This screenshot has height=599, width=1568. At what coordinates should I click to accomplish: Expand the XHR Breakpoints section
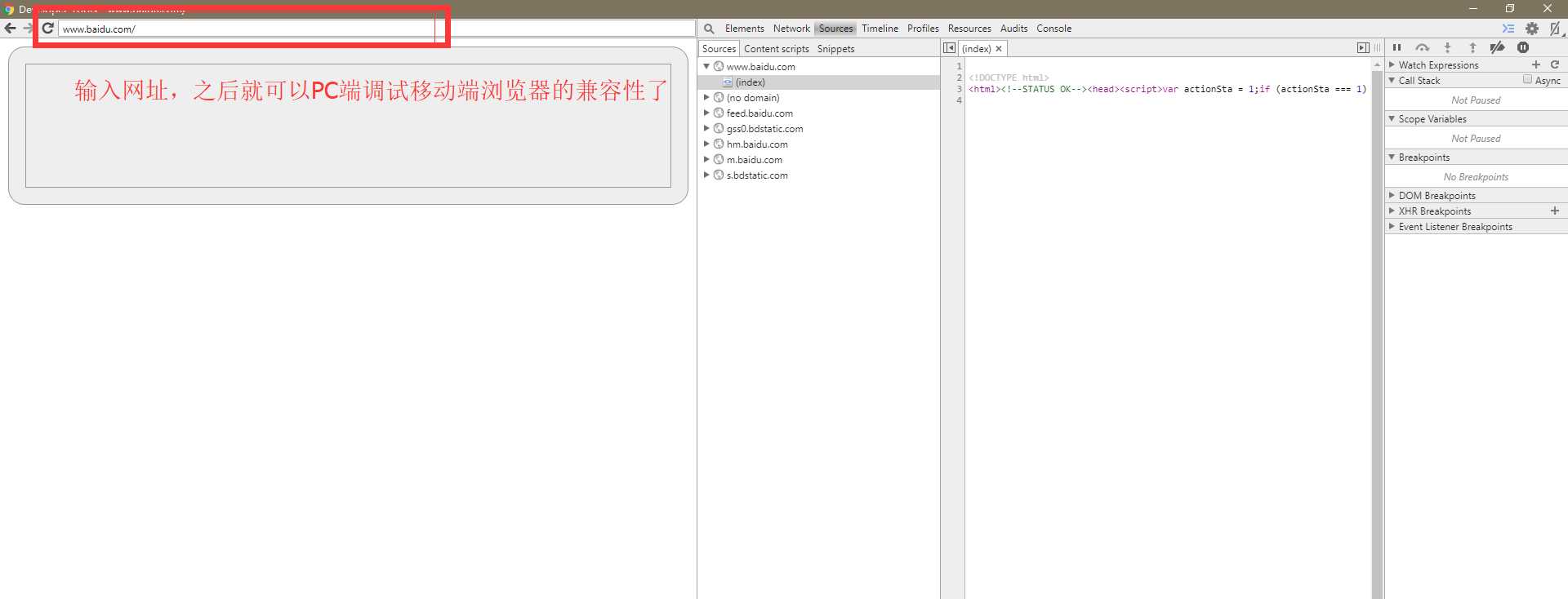(x=1392, y=211)
